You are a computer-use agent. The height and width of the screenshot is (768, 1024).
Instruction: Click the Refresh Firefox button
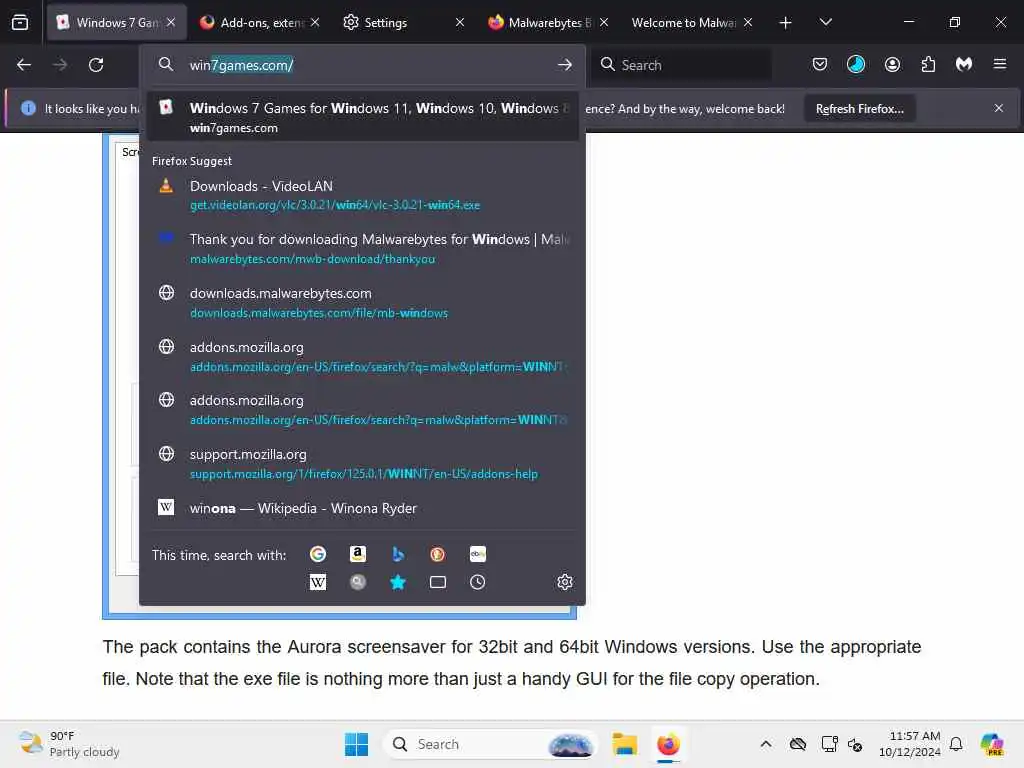pos(859,109)
